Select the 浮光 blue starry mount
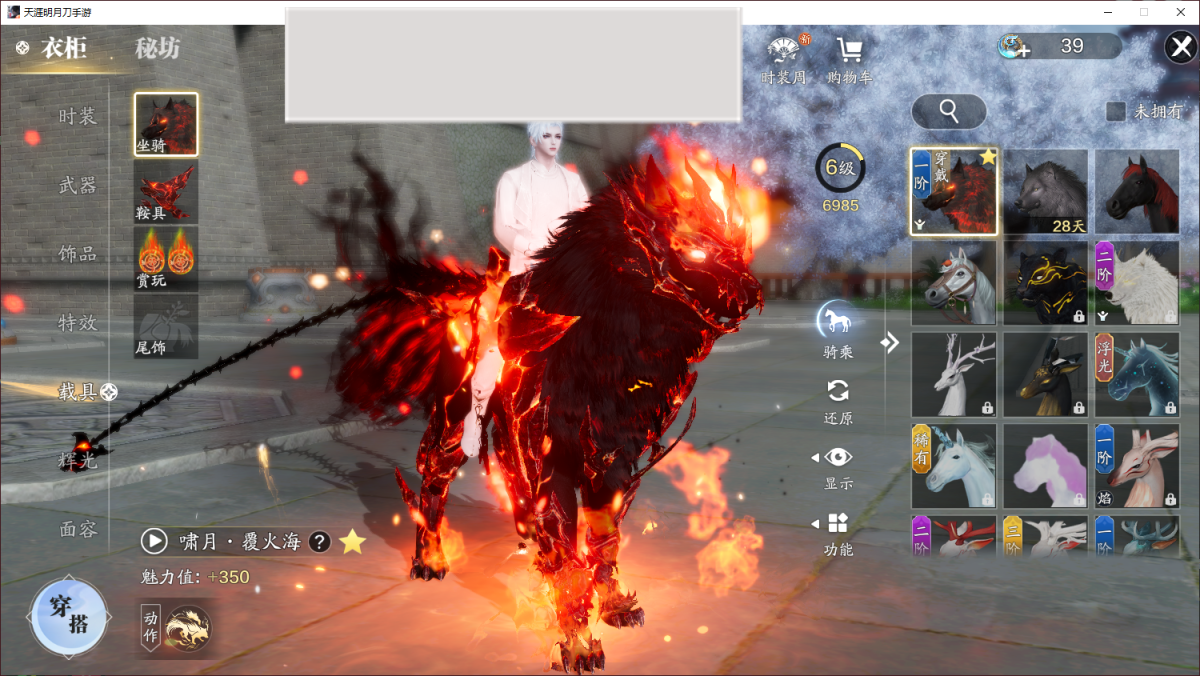1200x676 pixels. [x=1137, y=375]
